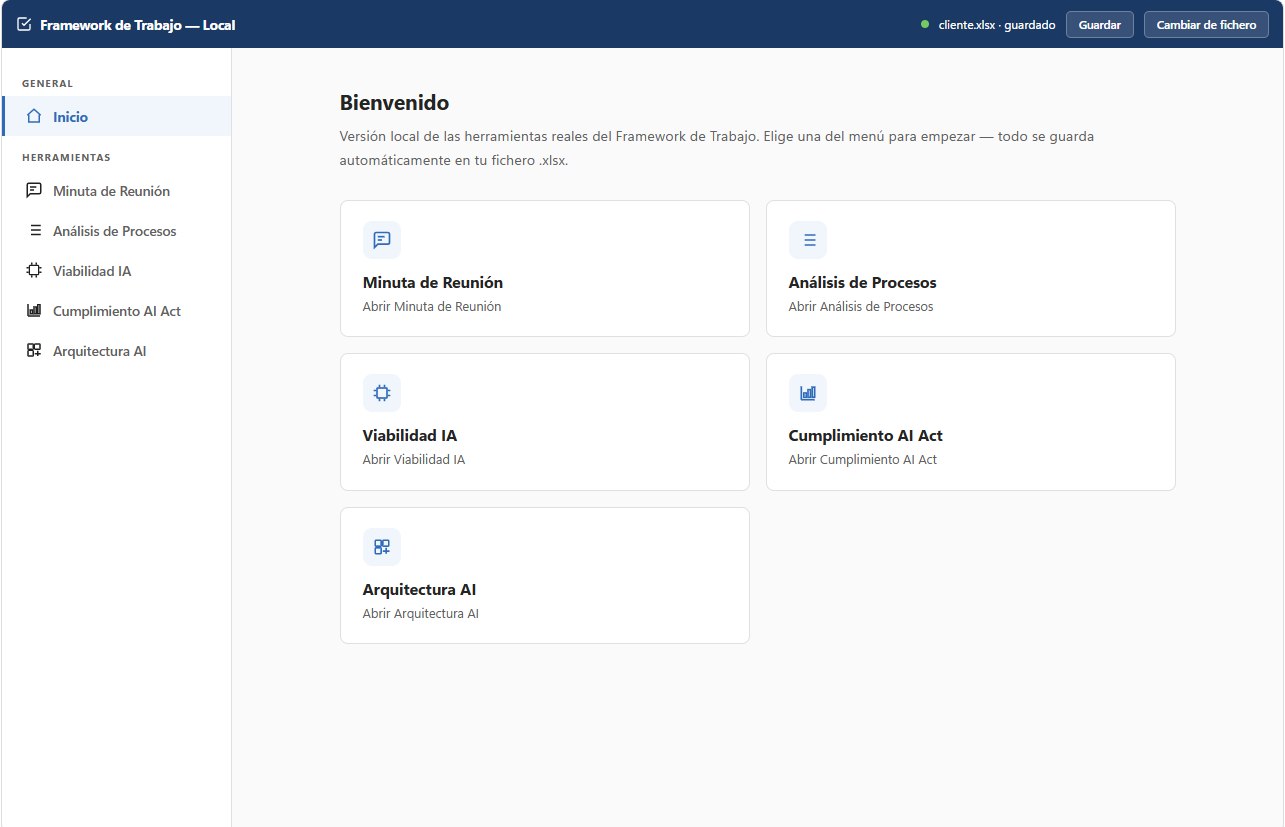
Task: Open the Viabilidad IA card title
Action: [410, 436]
